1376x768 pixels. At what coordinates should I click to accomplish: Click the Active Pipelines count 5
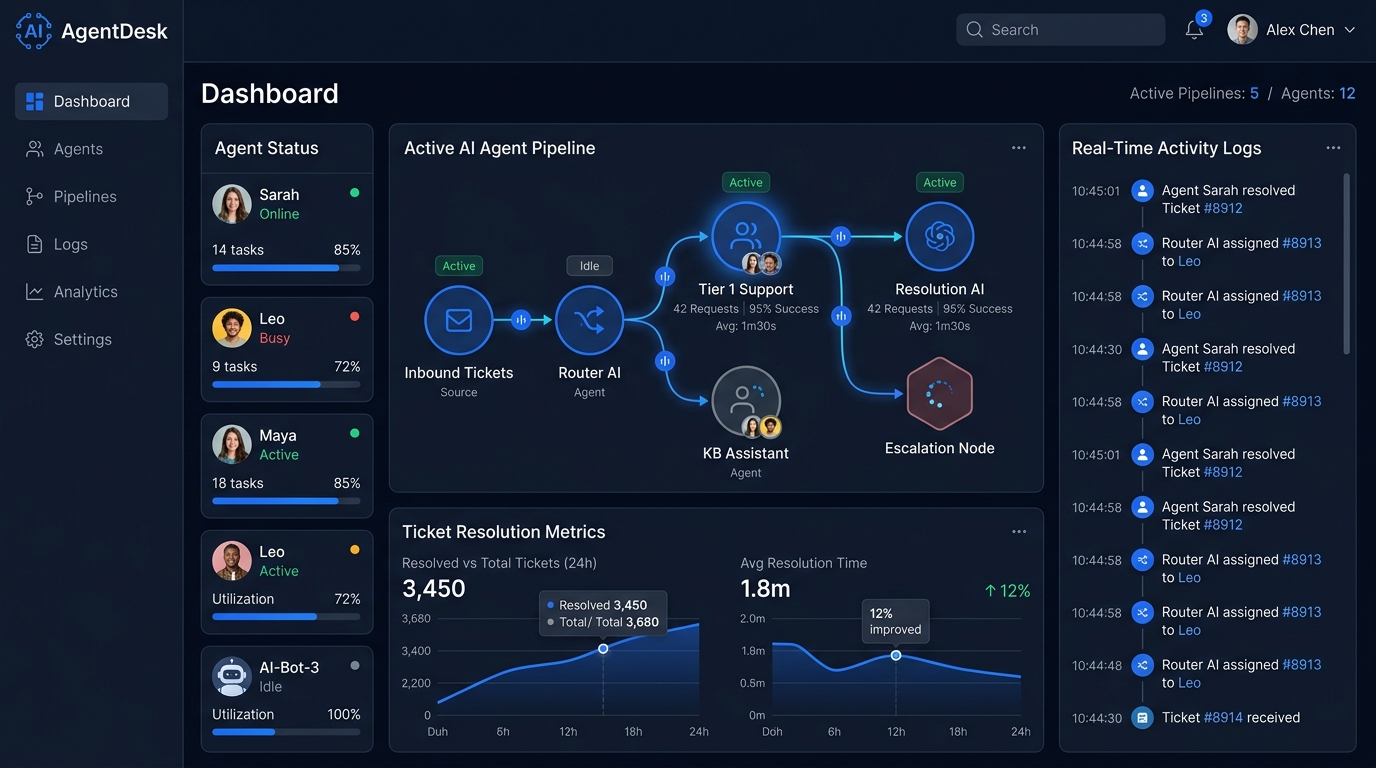coord(1254,94)
